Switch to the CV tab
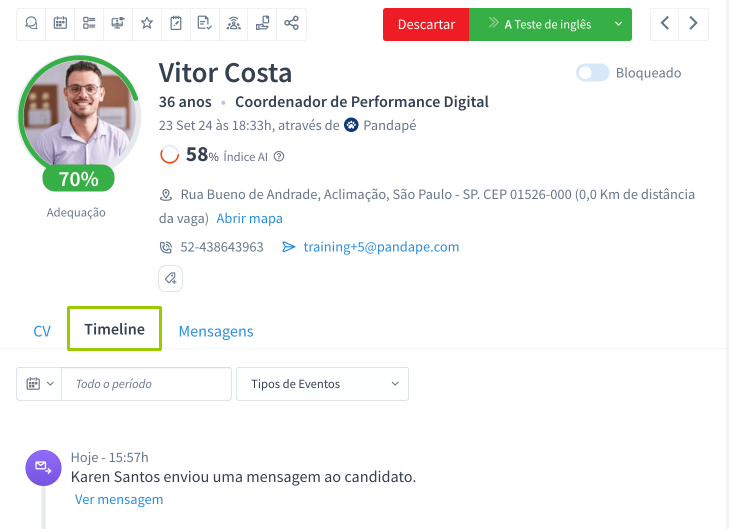 (x=42, y=331)
